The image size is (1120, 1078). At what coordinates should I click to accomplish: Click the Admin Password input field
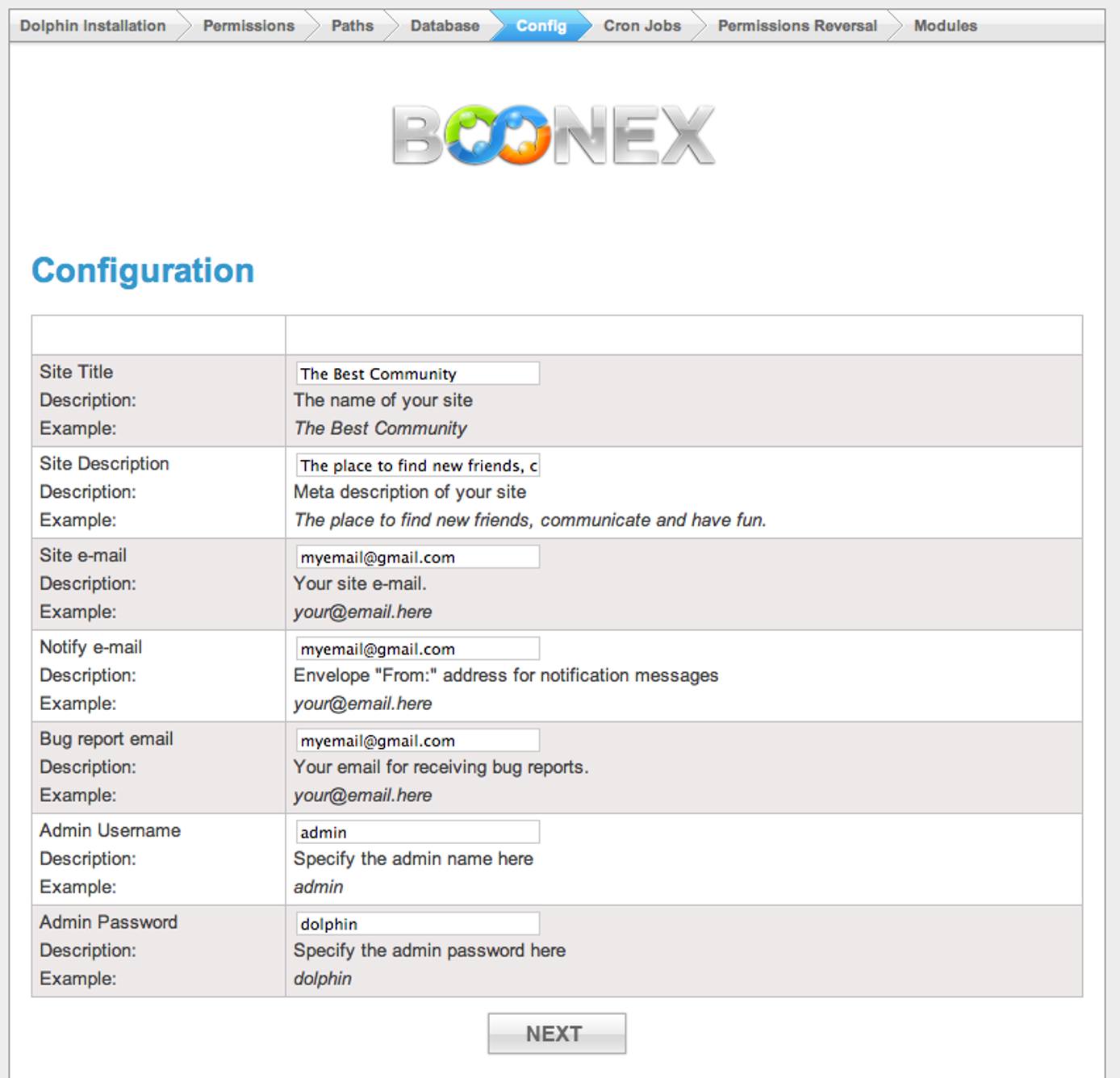[417, 924]
